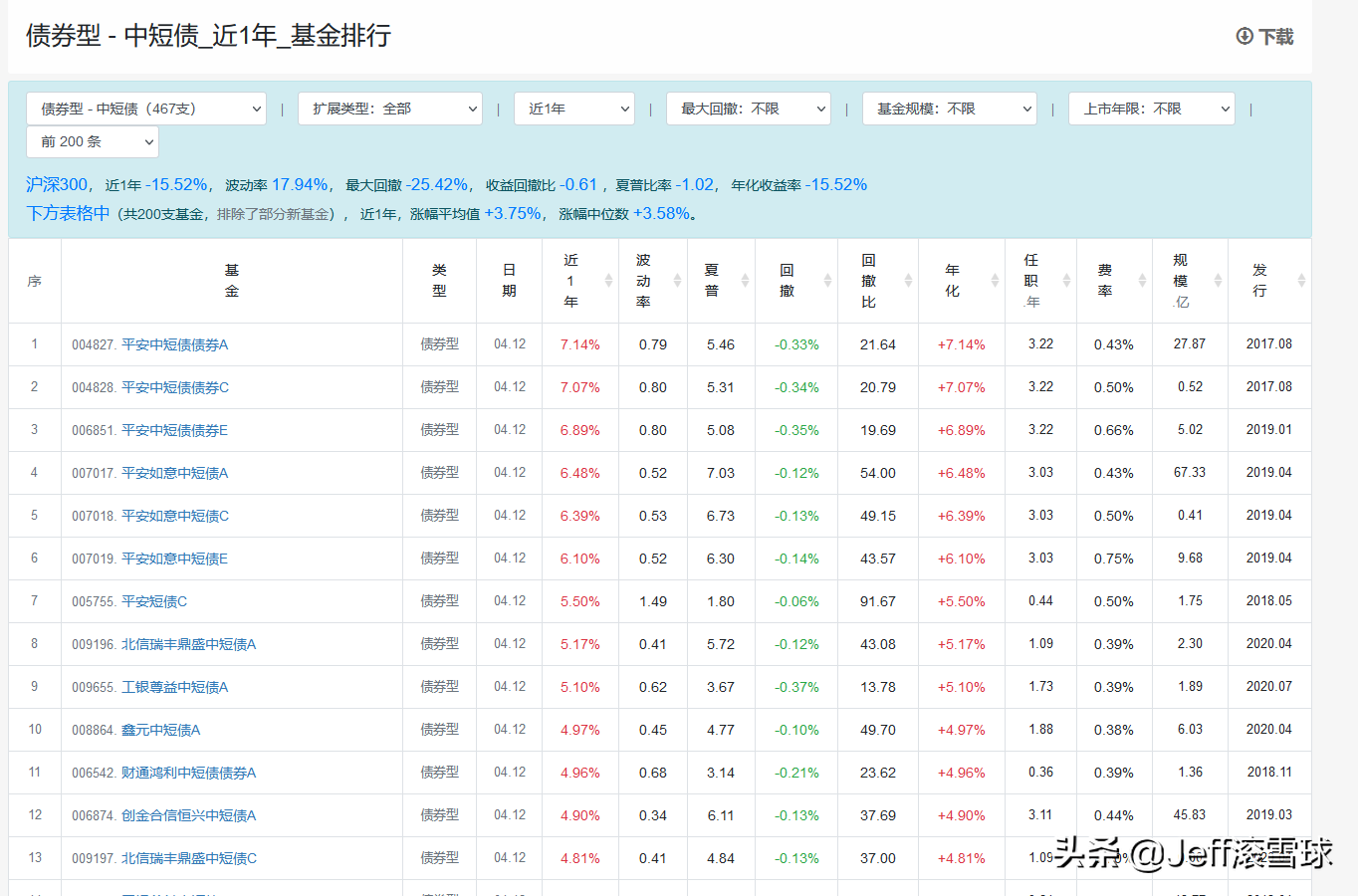Open fund 财通鸿利中短债债券A

189,773
